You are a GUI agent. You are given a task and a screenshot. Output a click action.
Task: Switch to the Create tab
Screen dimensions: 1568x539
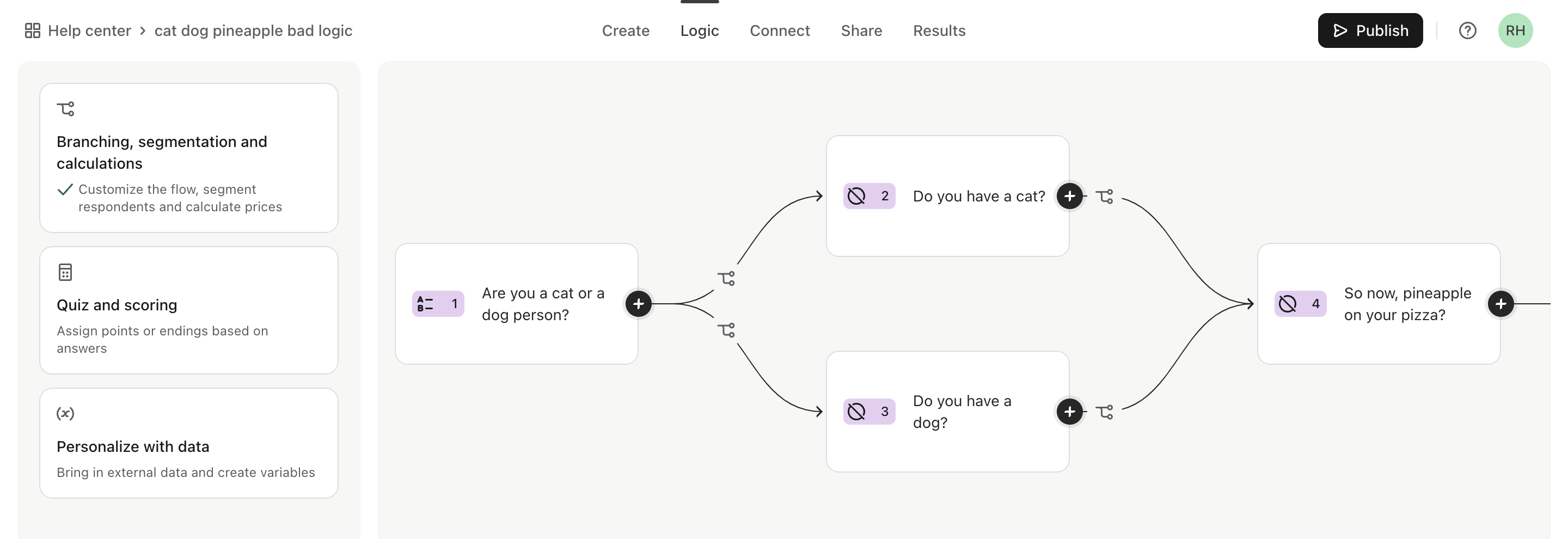coord(625,30)
